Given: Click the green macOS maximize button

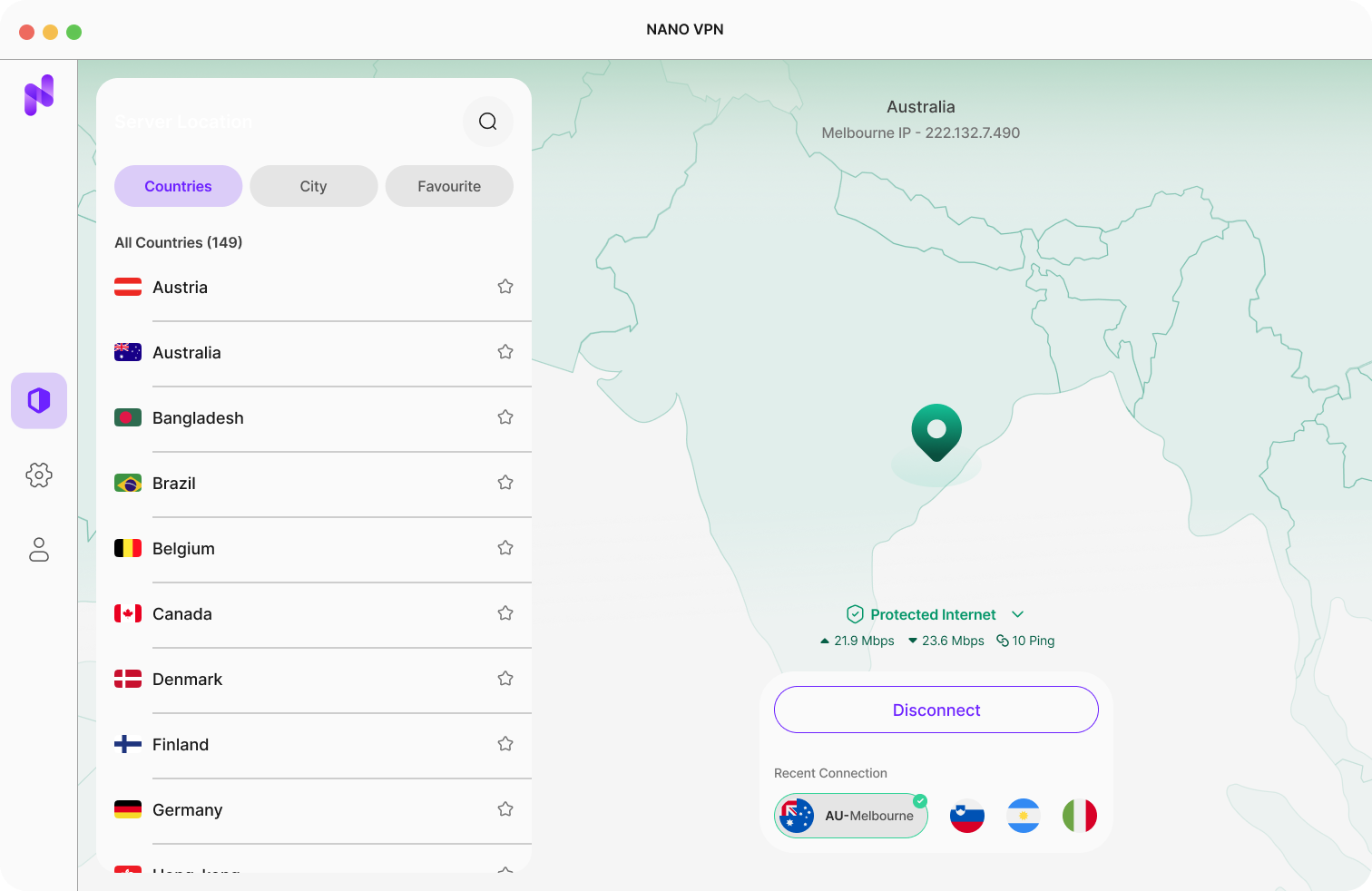Looking at the screenshot, I should [74, 32].
